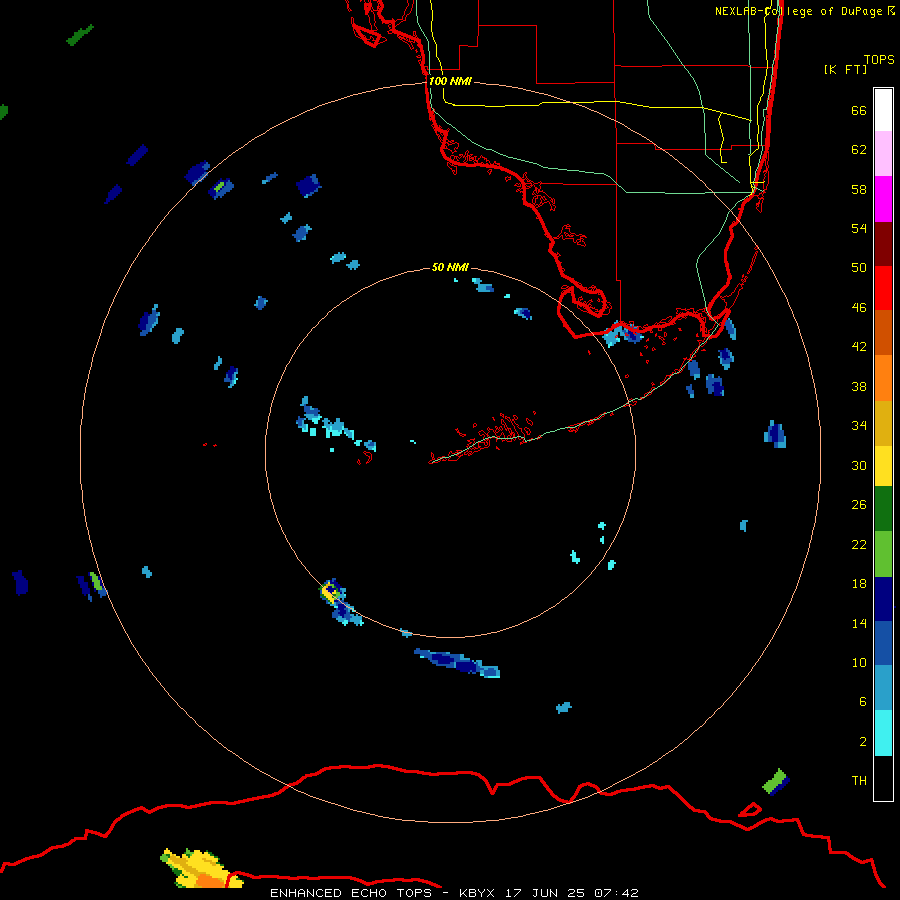Click the "66" legend value
The image size is (900, 900).
pos(859,111)
